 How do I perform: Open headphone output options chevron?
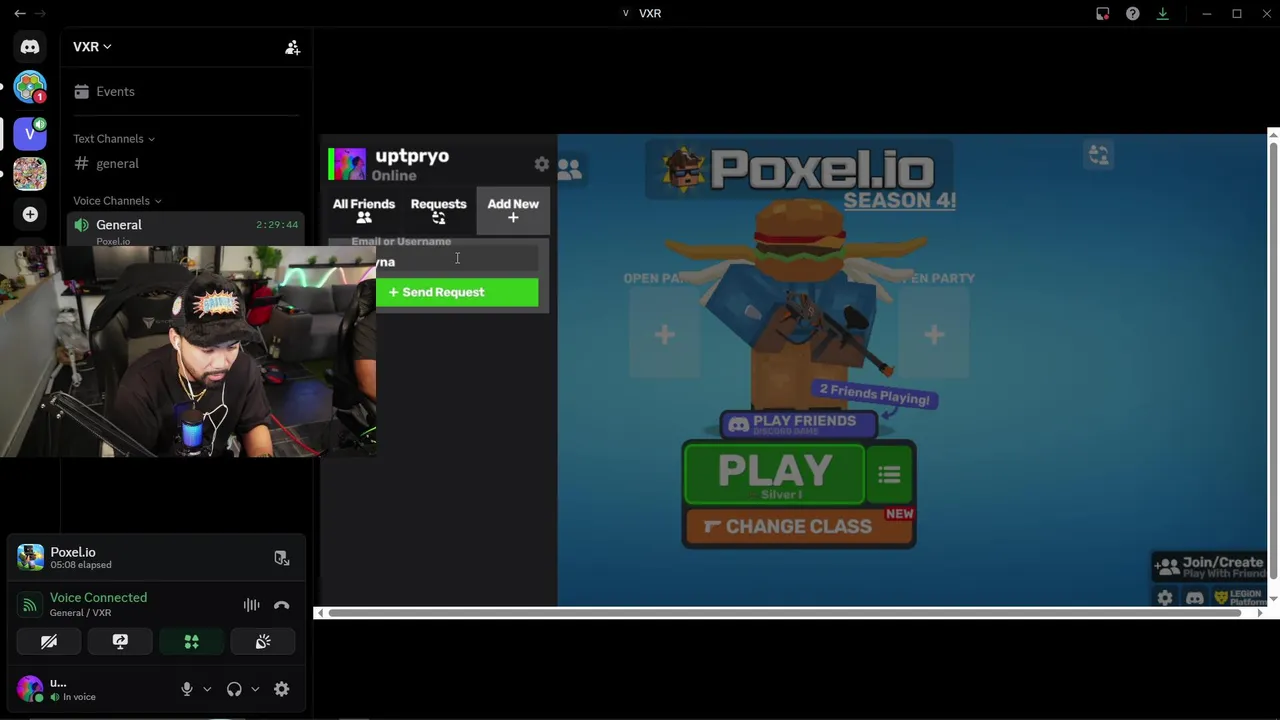click(255, 689)
